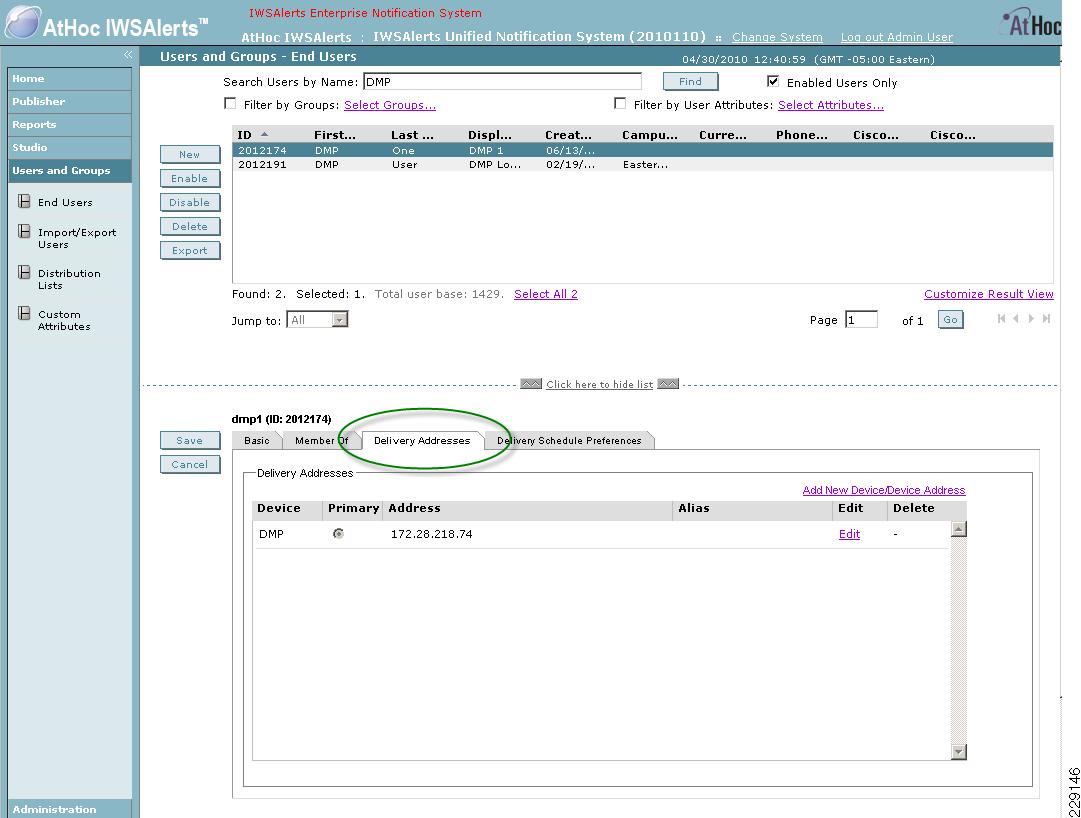Select Primary radio button for DMP device
The image size is (1081, 818).
coord(339,533)
